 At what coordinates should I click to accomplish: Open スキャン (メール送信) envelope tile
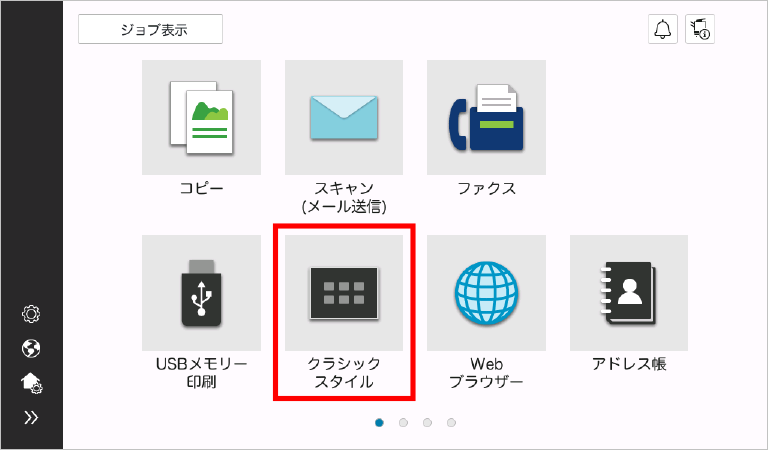[x=344, y=117]
